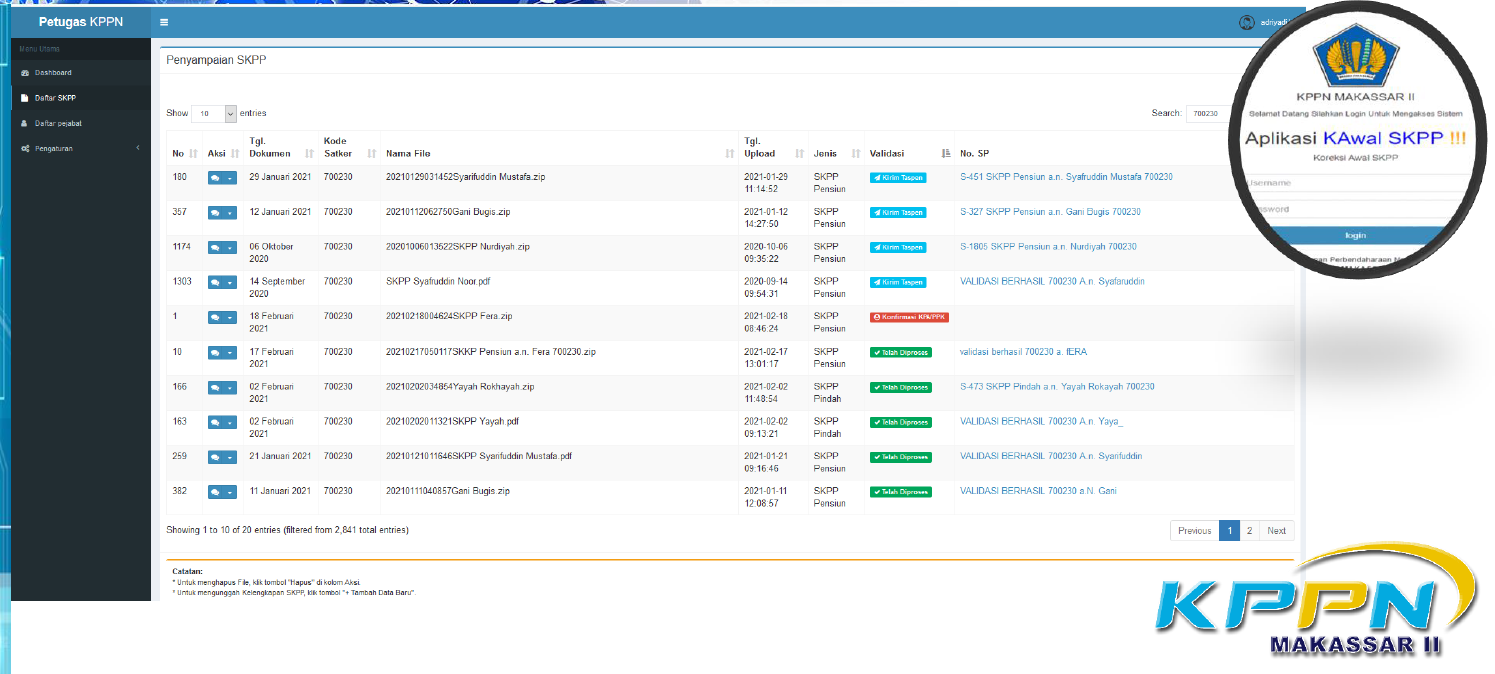Click comment icon for row 180 Syarifuddin Mustafa
This screenshot has width=1495, height=674.
[216, 178]
